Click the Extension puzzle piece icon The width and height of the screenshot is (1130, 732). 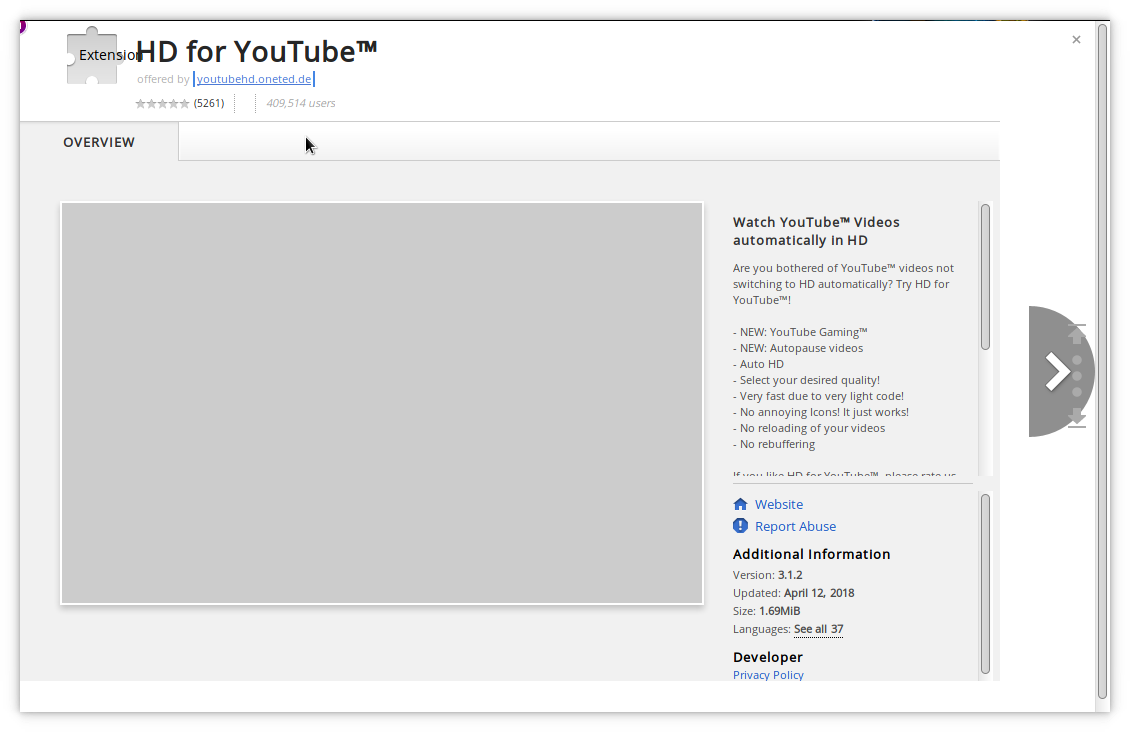pos(92,55)
